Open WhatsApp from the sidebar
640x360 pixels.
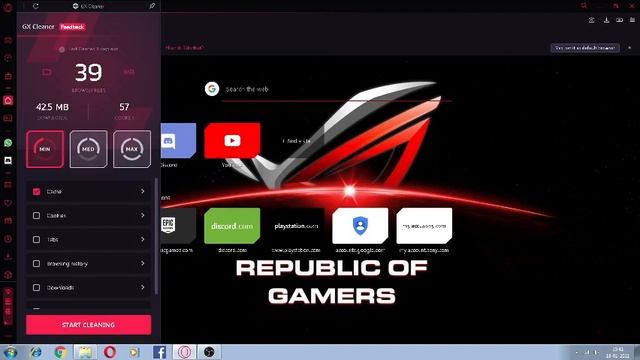pyautogui.click(x=8, y=143)
